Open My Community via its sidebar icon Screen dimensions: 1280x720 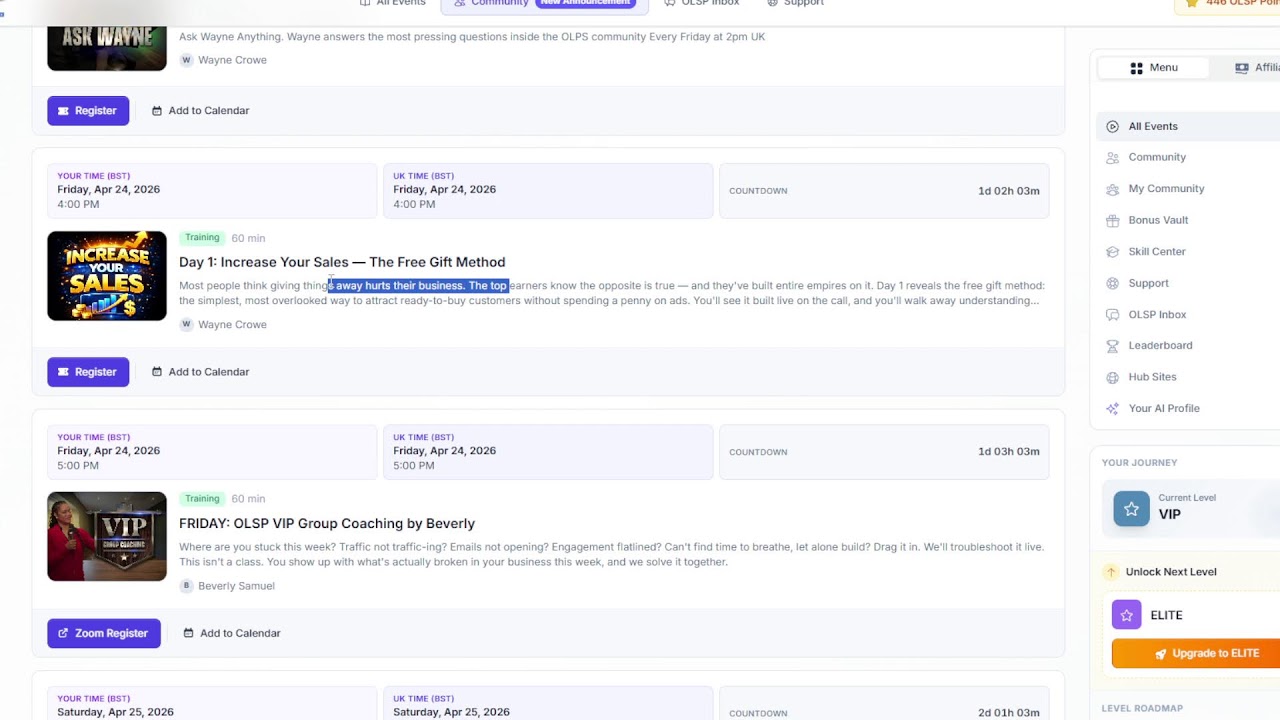(x=1112, y=189)
